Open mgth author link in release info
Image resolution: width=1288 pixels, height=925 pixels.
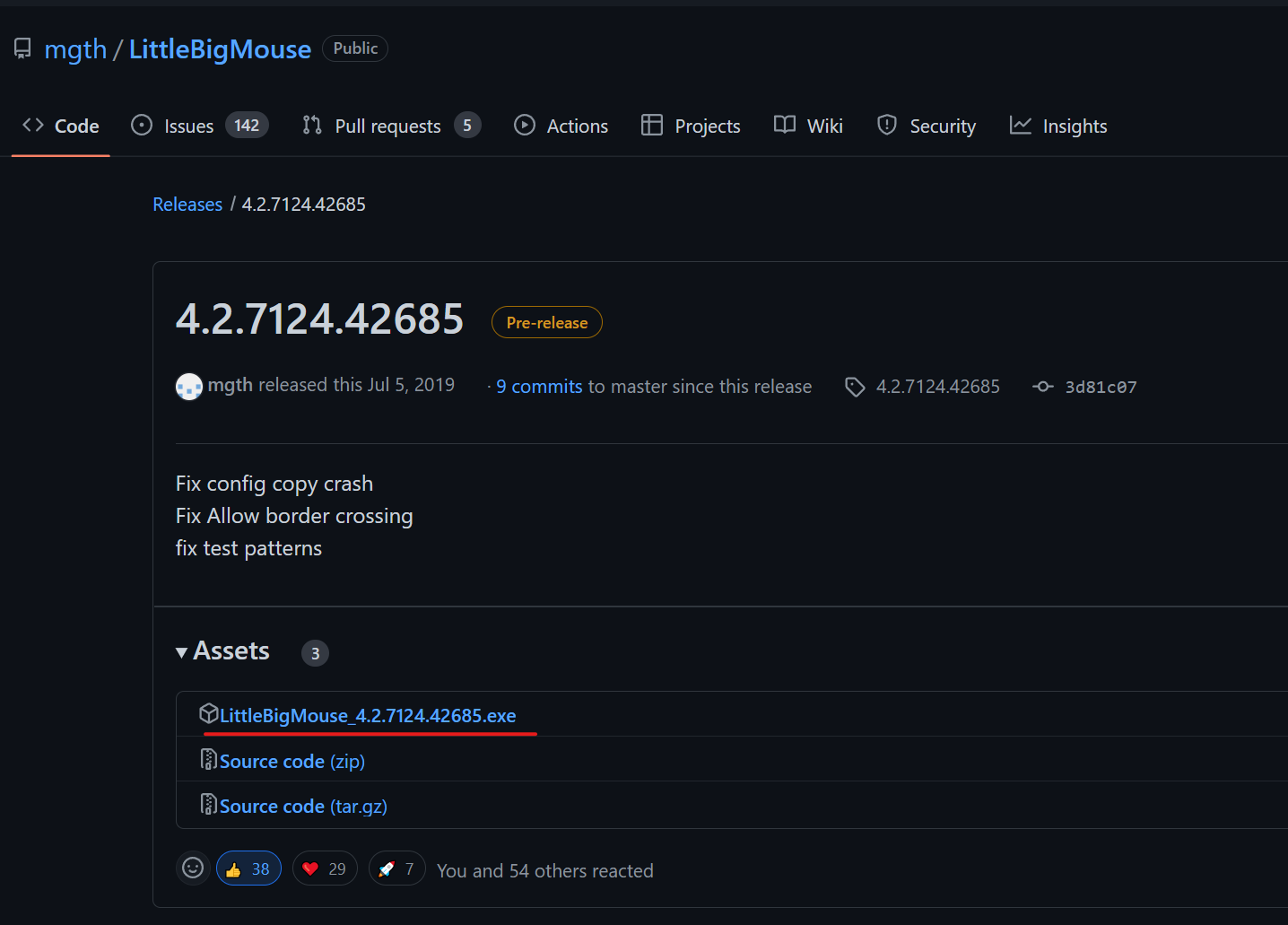click(x=231, y=385)
